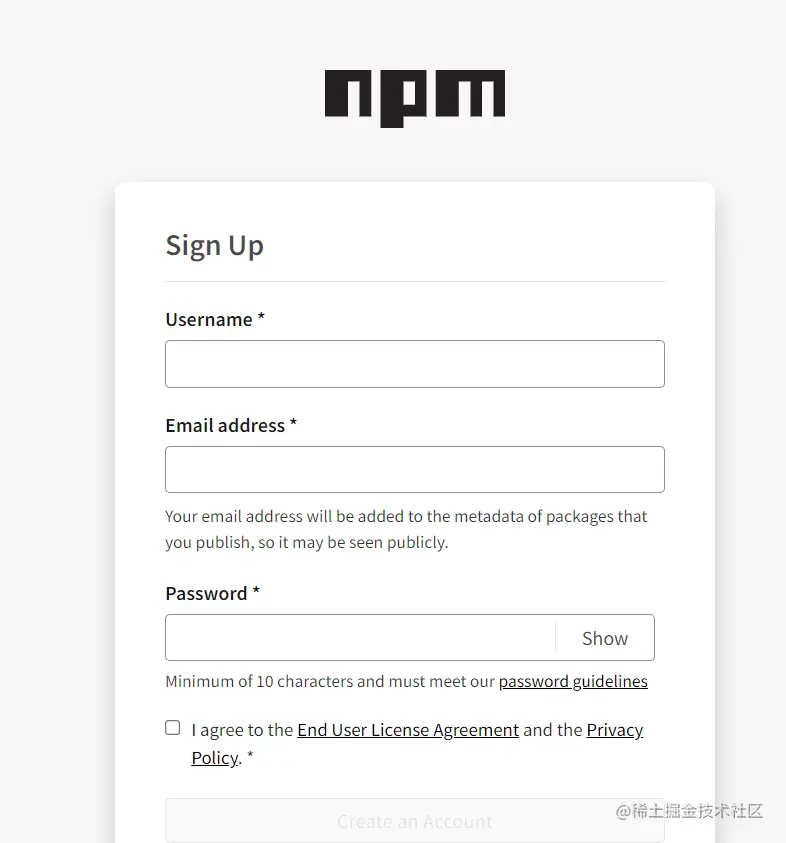
Task: Click the 稀土掘金技术社区 watermark
Action: click(x=690, y=810)
